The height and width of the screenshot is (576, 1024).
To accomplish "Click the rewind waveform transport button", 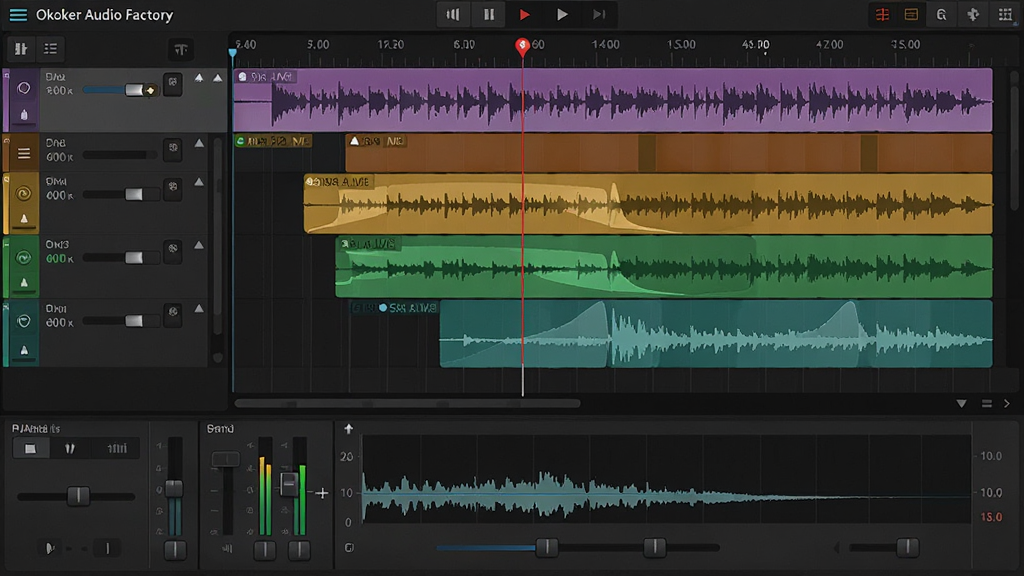I will pyautogui.click(x=453, y=14).
